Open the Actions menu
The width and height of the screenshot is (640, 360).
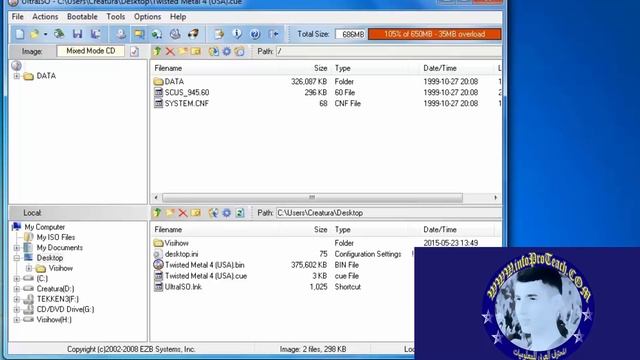45,17
